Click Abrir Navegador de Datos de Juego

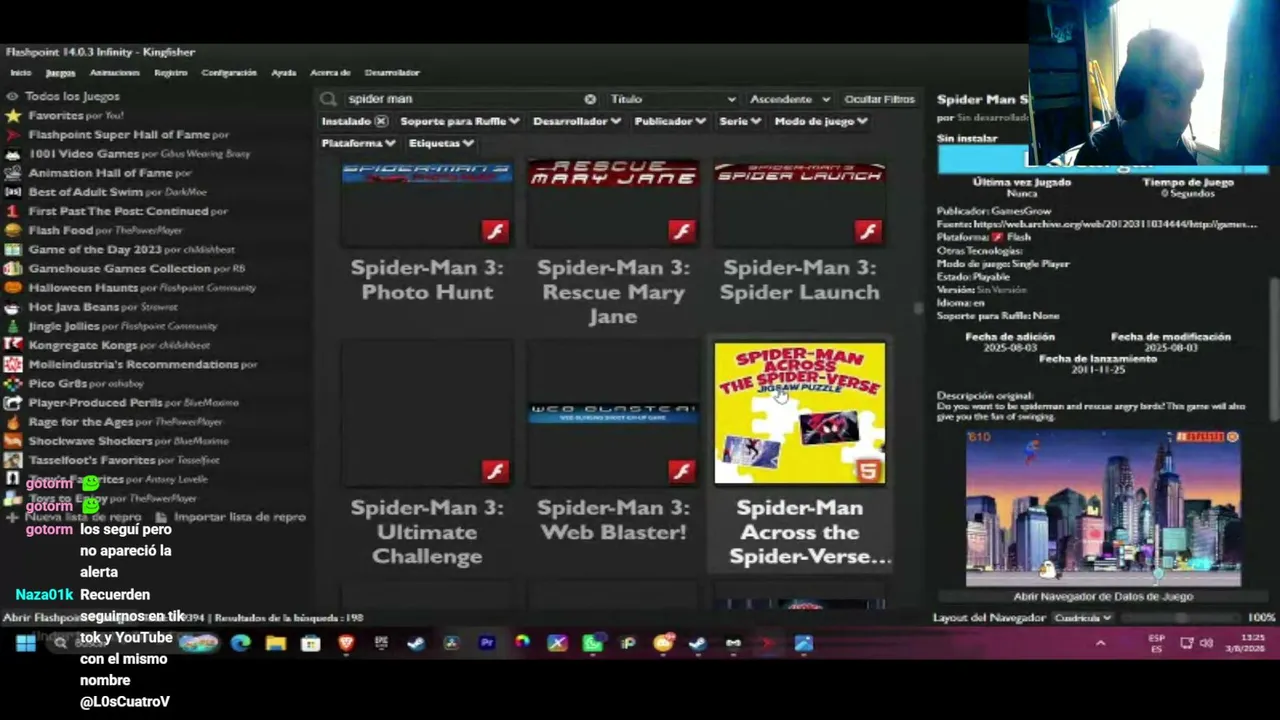coord(1103,596)
